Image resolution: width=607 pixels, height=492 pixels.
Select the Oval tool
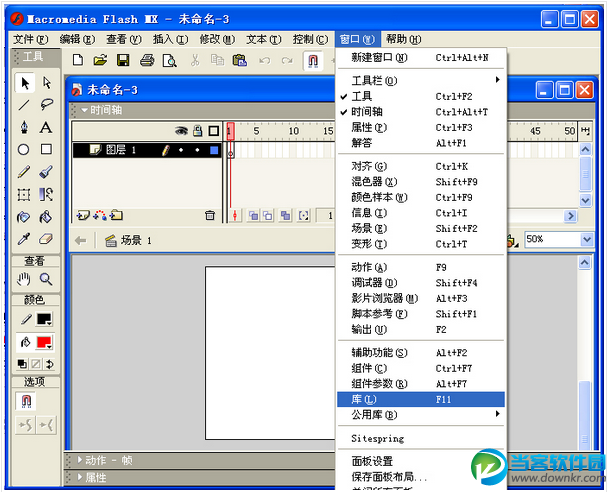pos(23,149)
